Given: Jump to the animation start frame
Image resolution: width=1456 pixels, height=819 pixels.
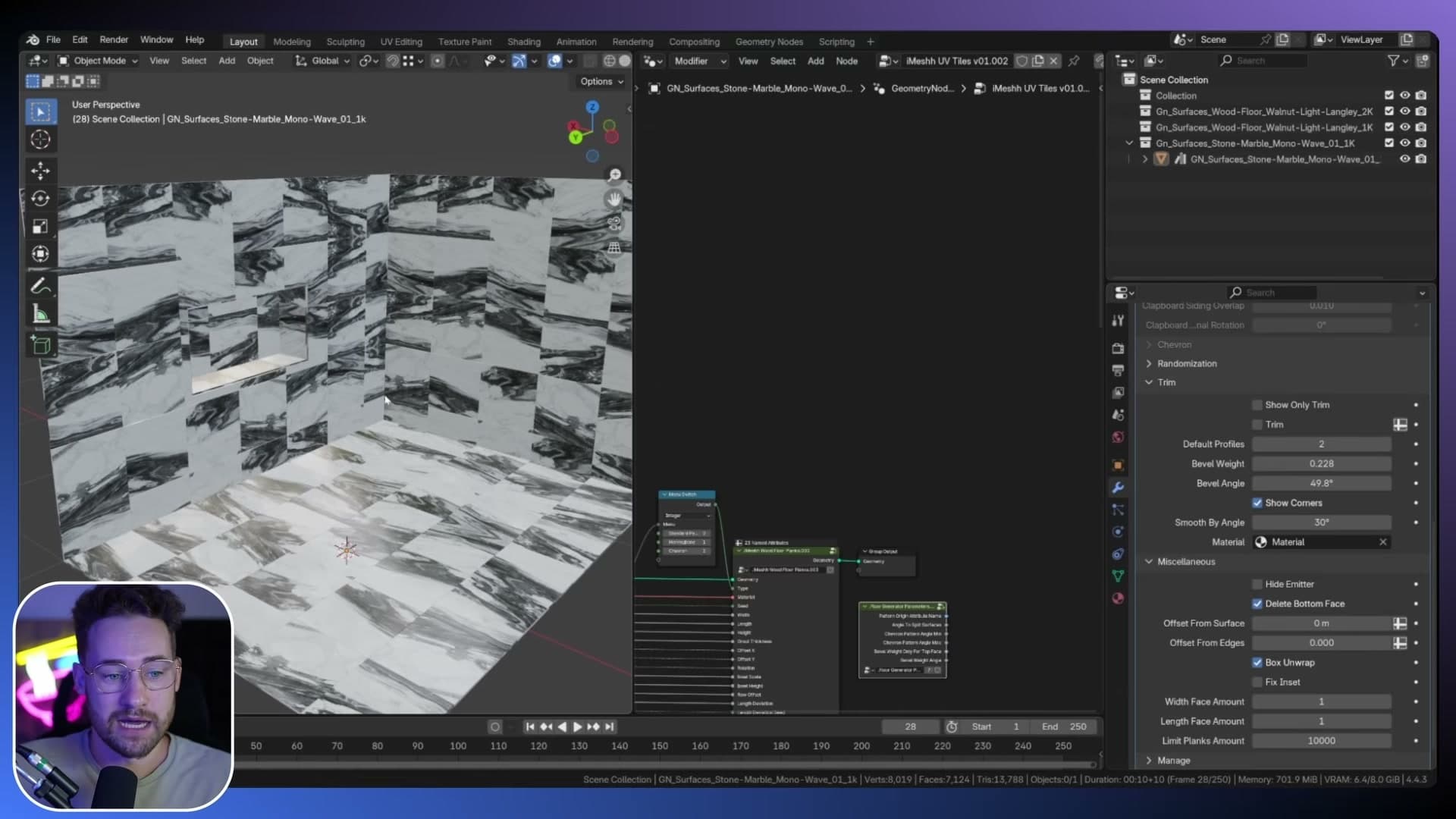Looking at the screenshot, I should (x=530, y=727).
